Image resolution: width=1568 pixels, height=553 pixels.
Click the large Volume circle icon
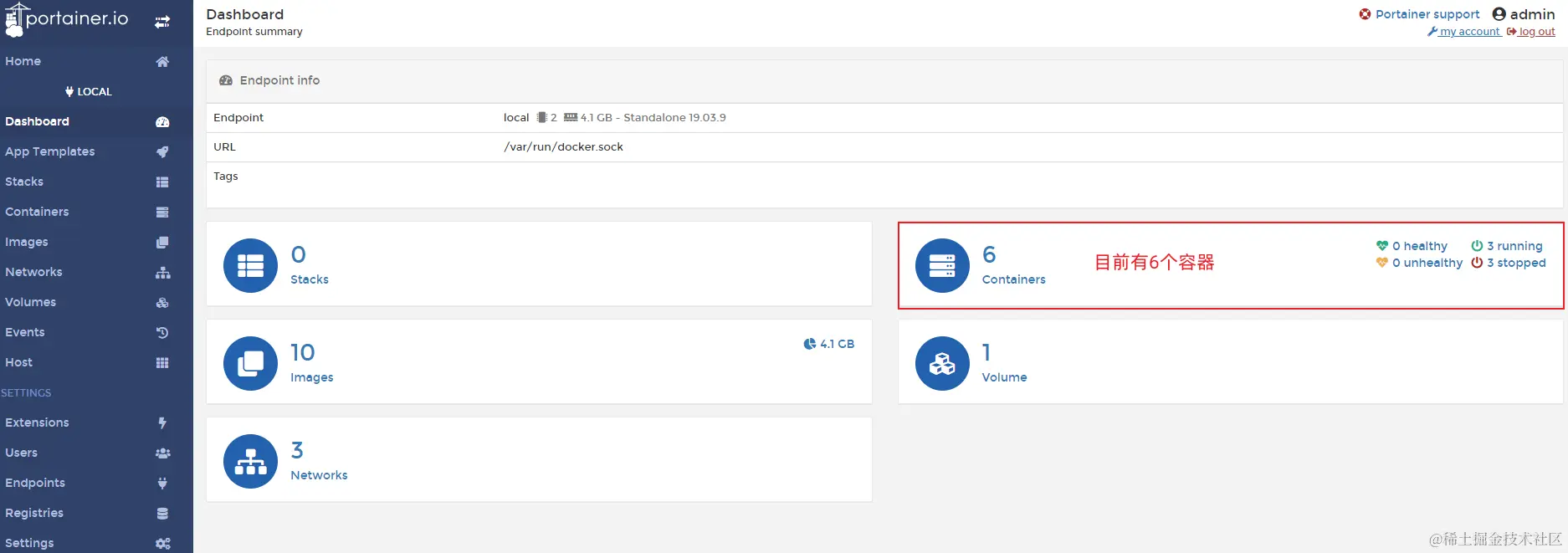coord(942,363)
